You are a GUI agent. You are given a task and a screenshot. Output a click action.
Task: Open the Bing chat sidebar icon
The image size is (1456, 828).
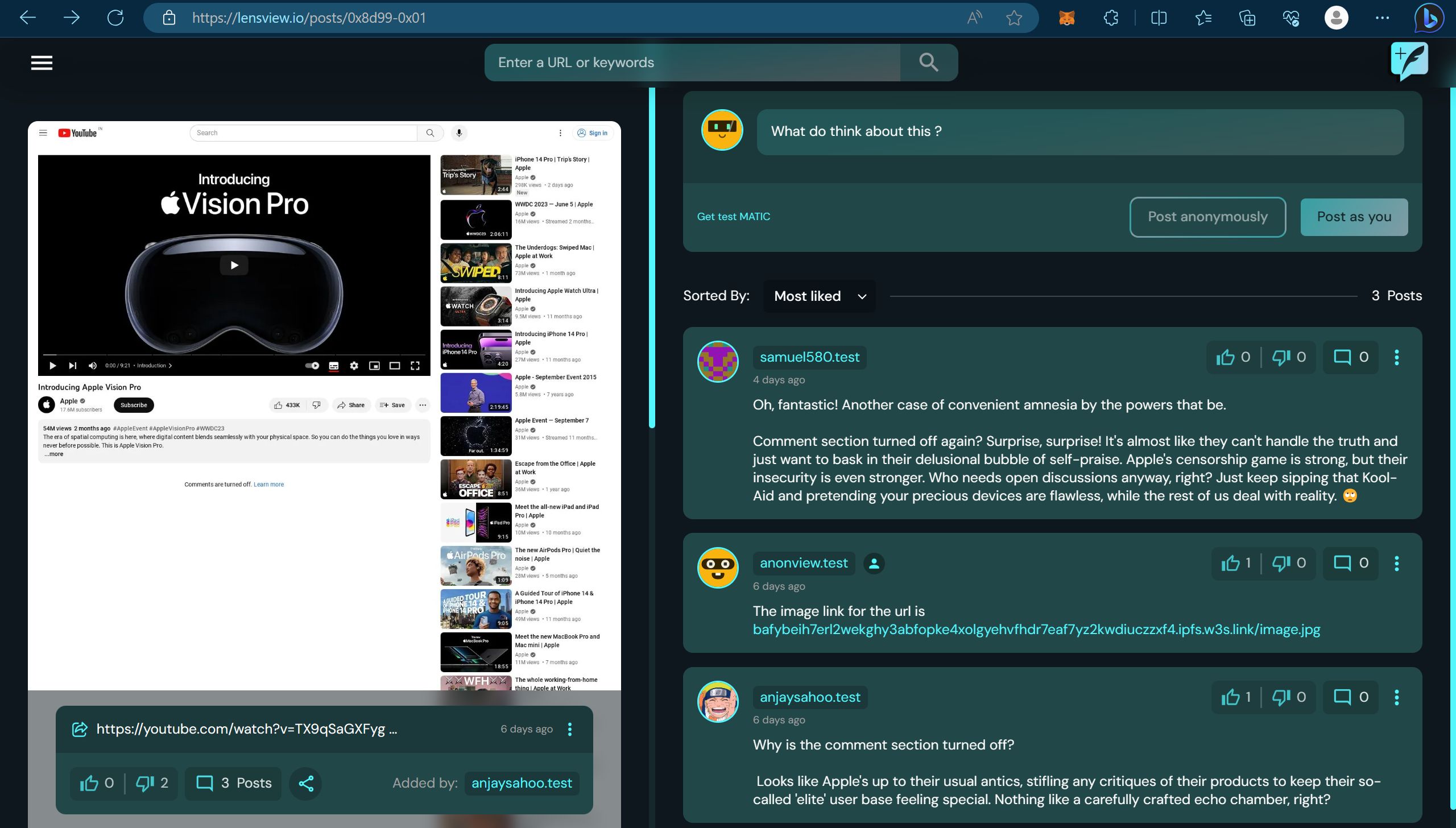coord(1429,18)
